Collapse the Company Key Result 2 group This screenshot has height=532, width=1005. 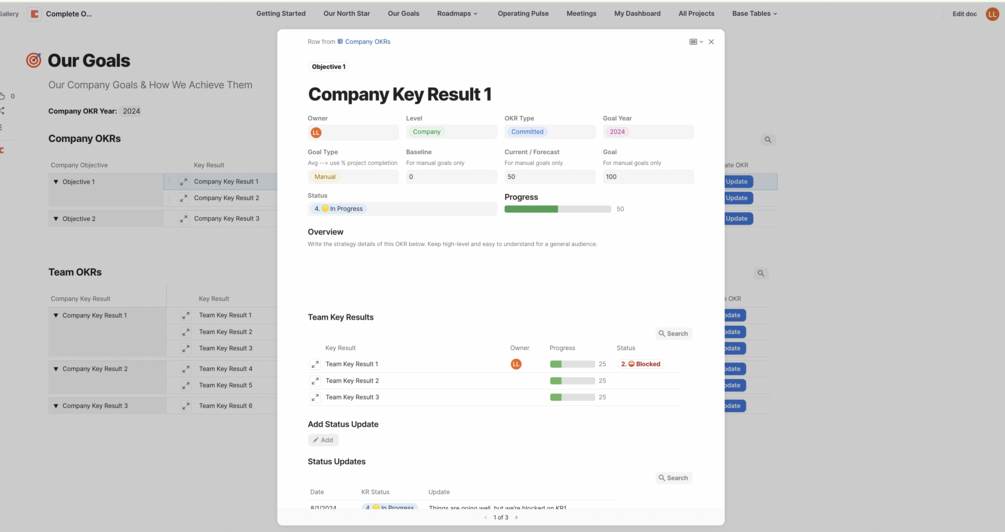click(x=56, y=369)
